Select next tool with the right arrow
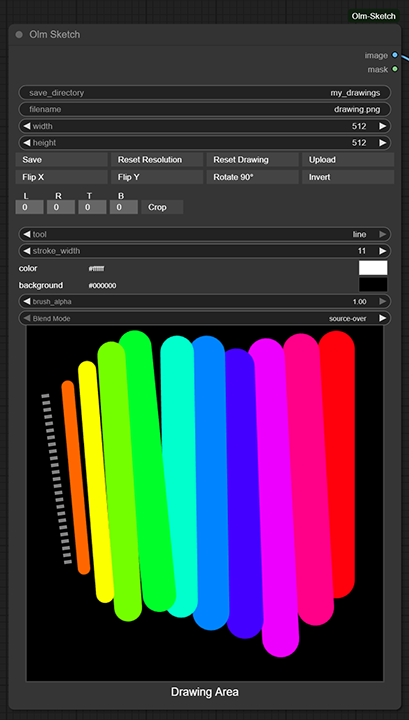 (382, 234)
